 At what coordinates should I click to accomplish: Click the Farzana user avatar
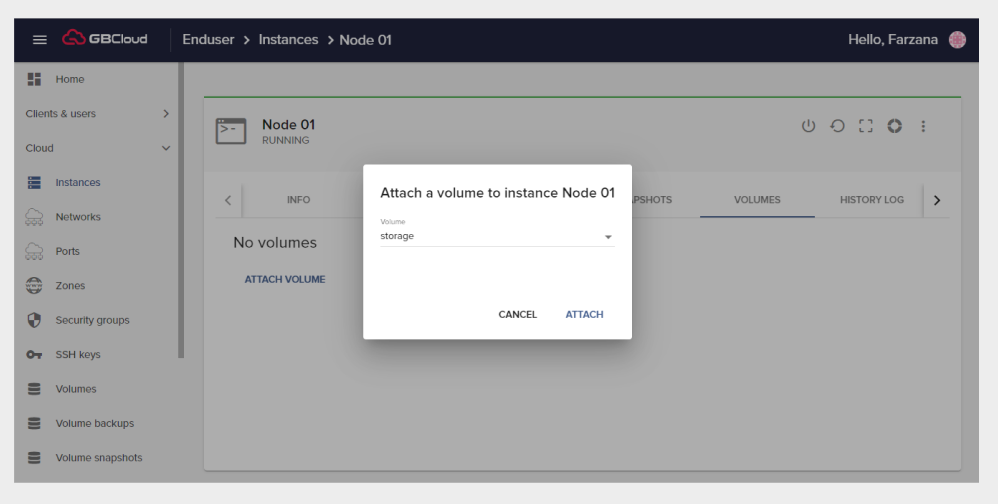coord(957,40)
